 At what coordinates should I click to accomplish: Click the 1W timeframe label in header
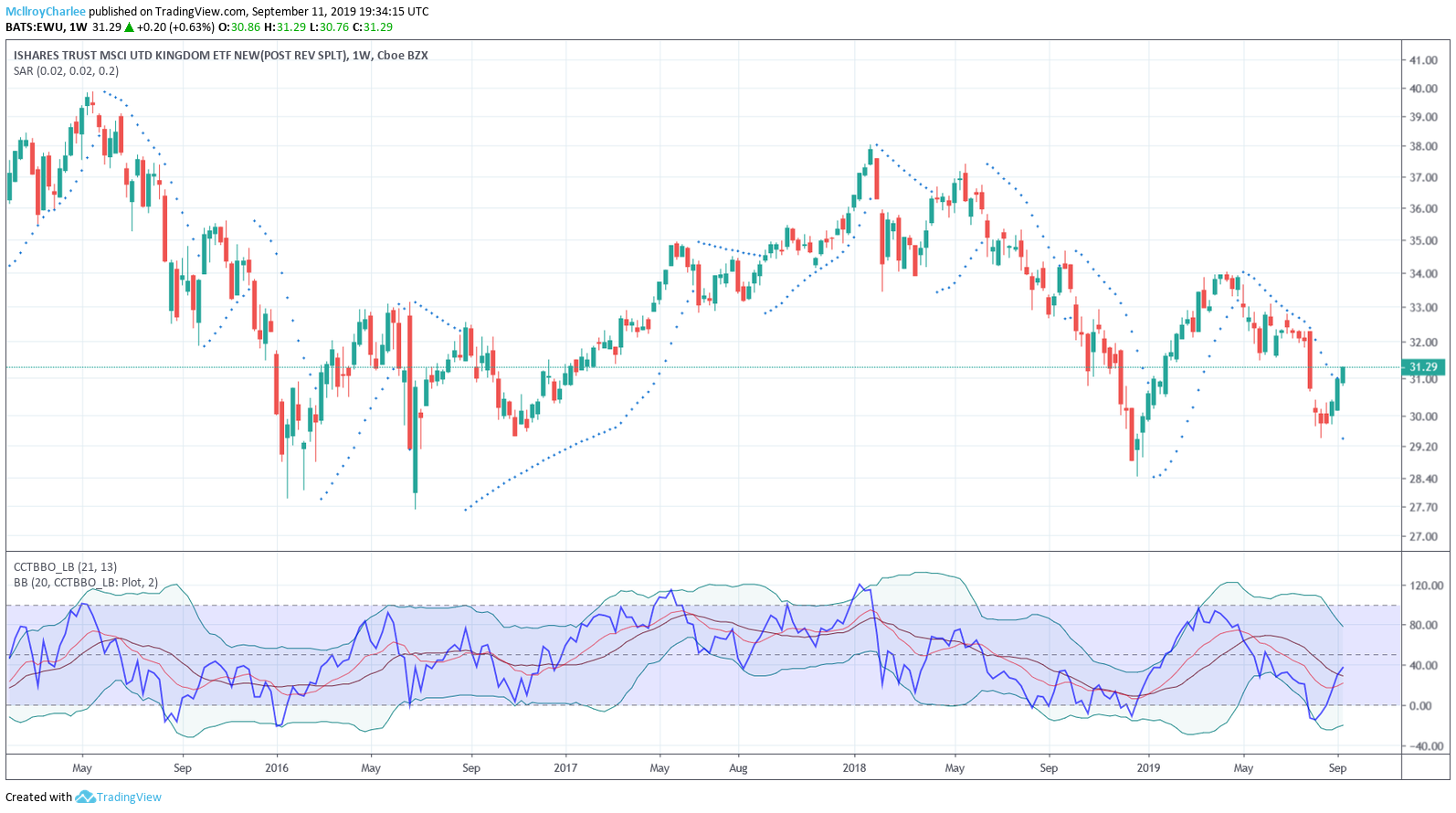point(78,27)
